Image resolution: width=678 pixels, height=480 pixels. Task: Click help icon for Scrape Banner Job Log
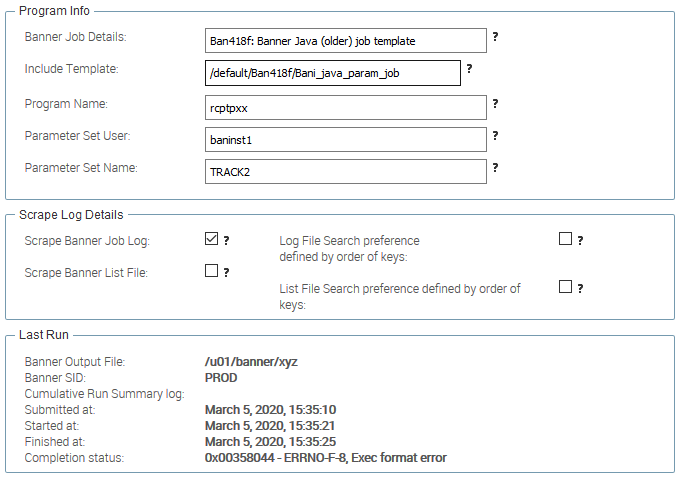coord(226,240)
